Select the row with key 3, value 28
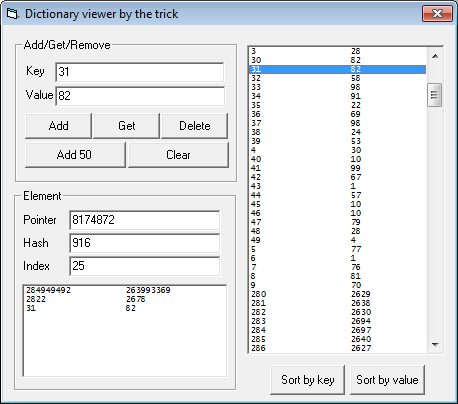The image size is (458, 404). click(338, 51)
